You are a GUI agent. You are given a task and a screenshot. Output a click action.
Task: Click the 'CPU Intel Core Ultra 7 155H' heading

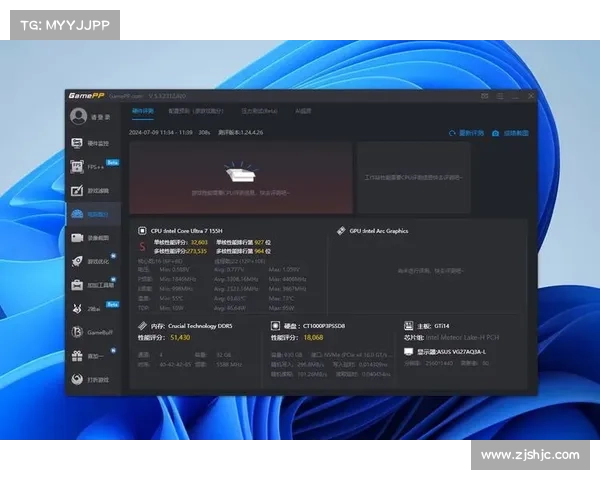pyautogui.click(x=186, y=231)
